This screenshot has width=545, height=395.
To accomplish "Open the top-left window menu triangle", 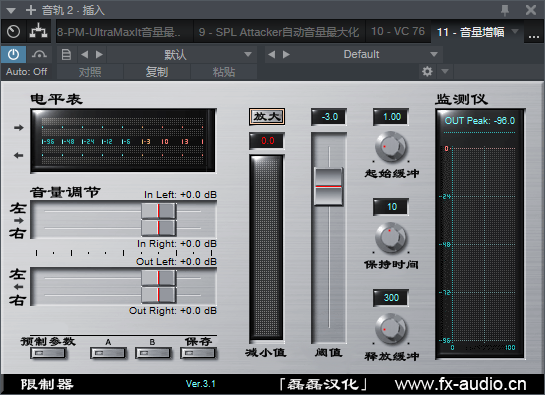I will pos(11,11).
